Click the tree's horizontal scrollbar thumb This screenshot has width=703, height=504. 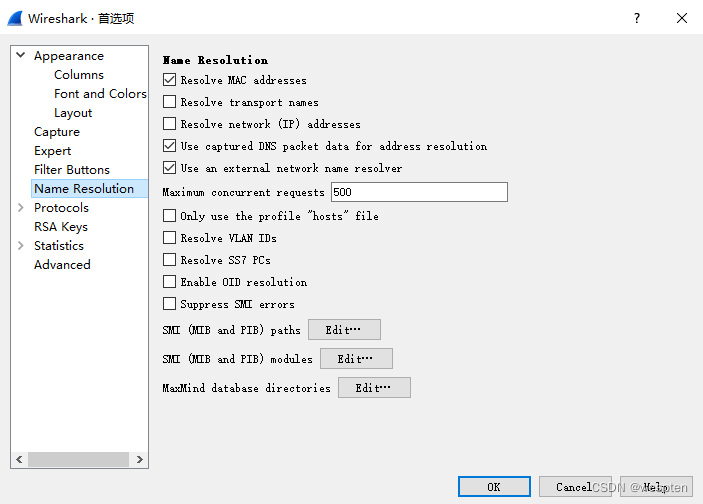tap(78, 459)
